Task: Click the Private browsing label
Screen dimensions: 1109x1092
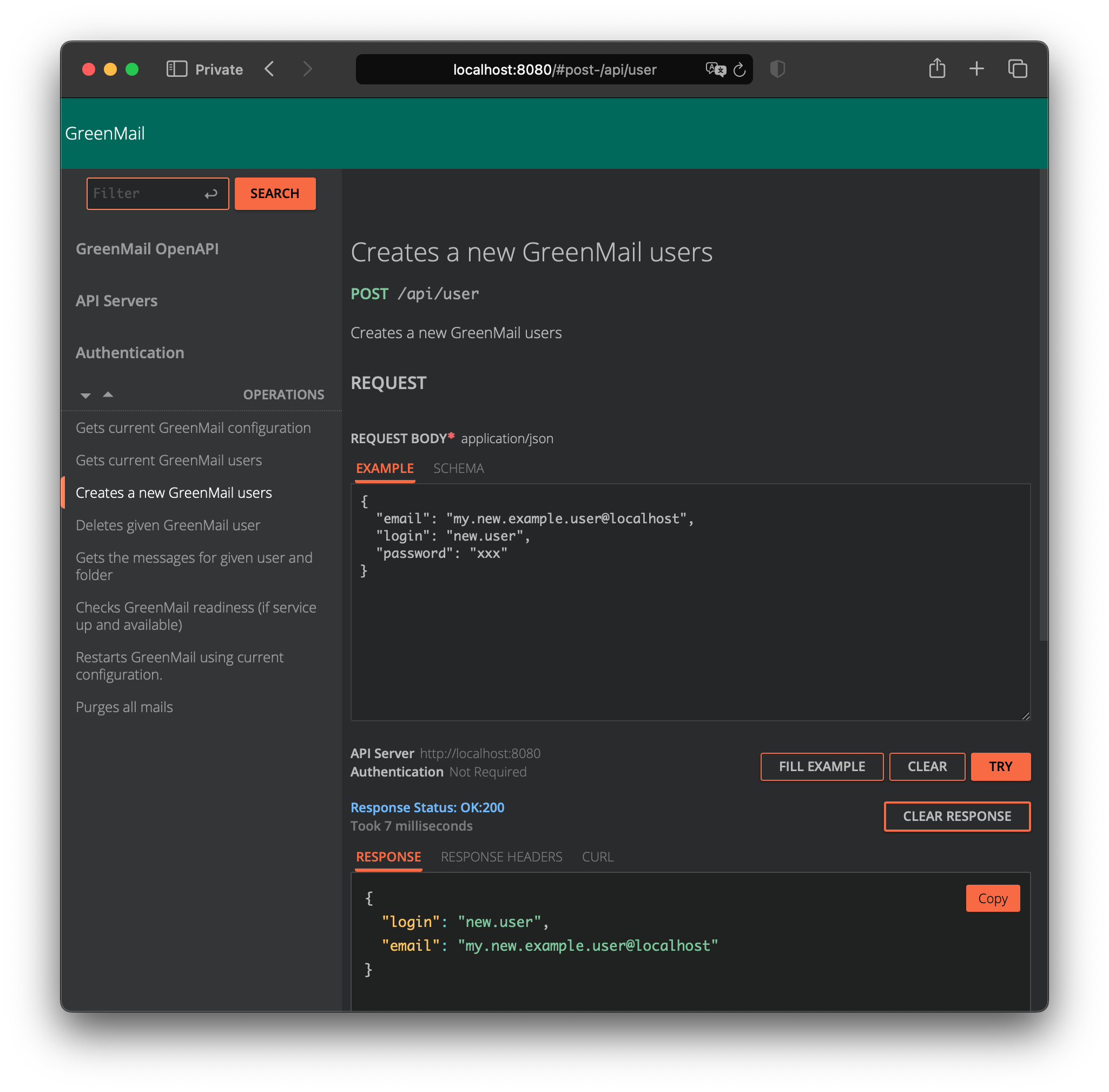Action: pos(219,69)
